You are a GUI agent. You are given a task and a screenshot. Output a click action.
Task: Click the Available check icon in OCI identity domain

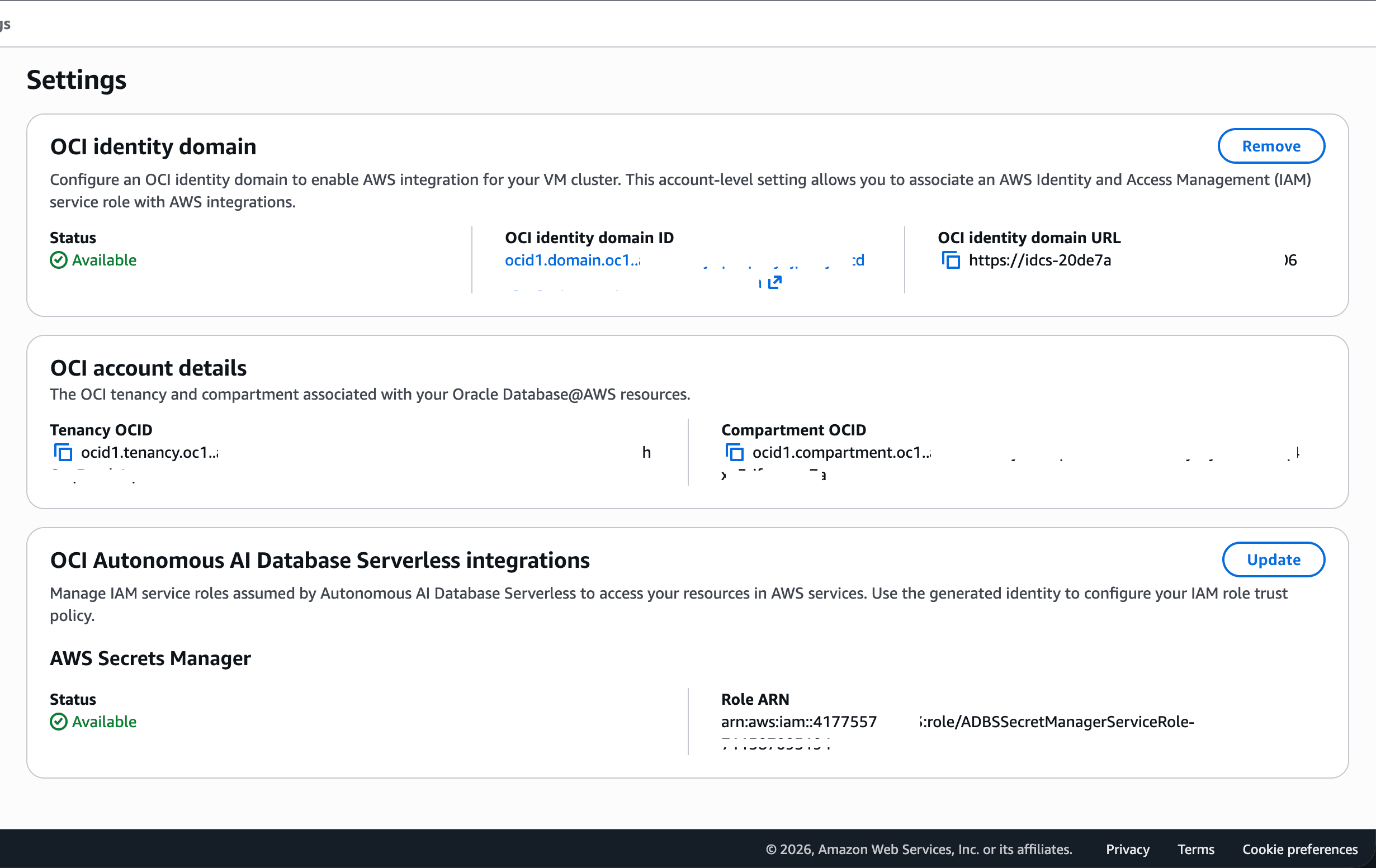[x=58, y=260]
